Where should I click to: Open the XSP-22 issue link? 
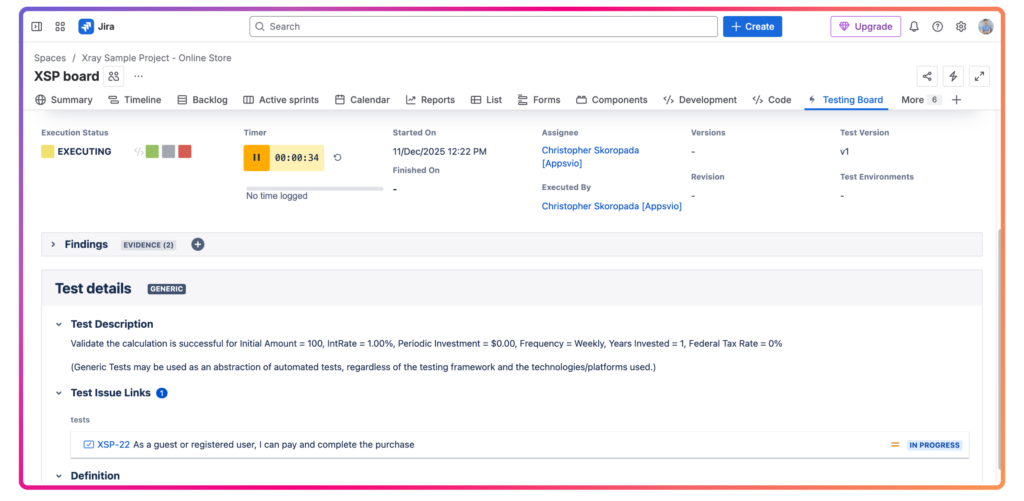[x=113, y=445]
